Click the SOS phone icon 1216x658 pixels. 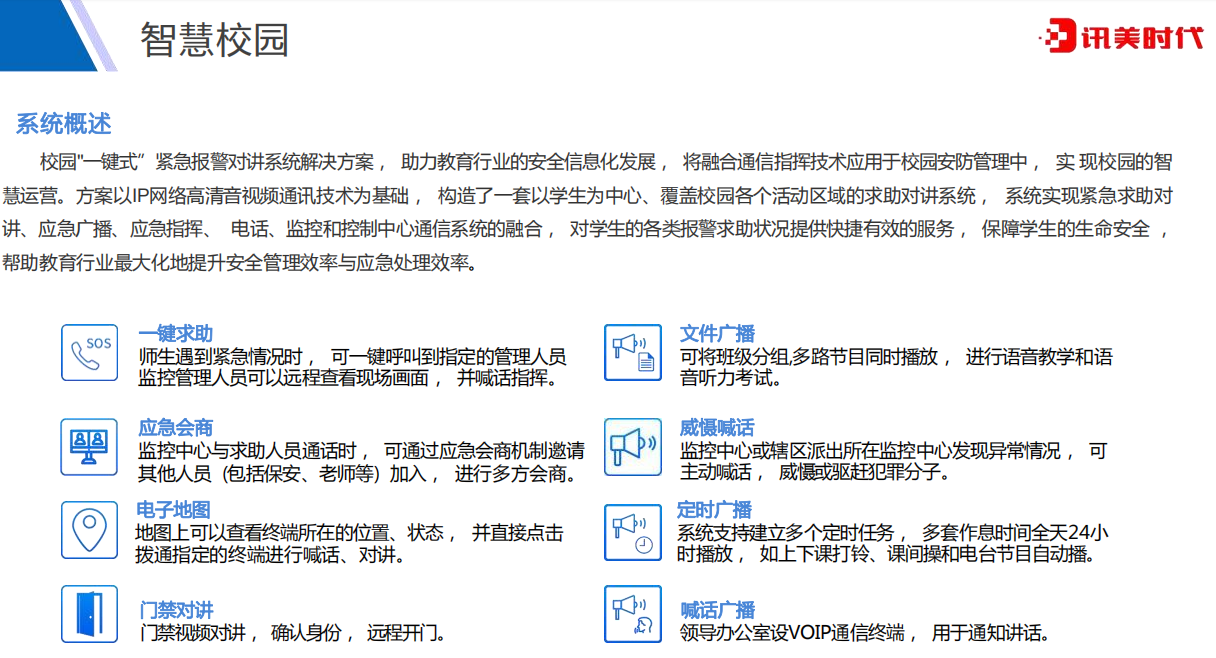pyautogui.click(x=89, y=352)
